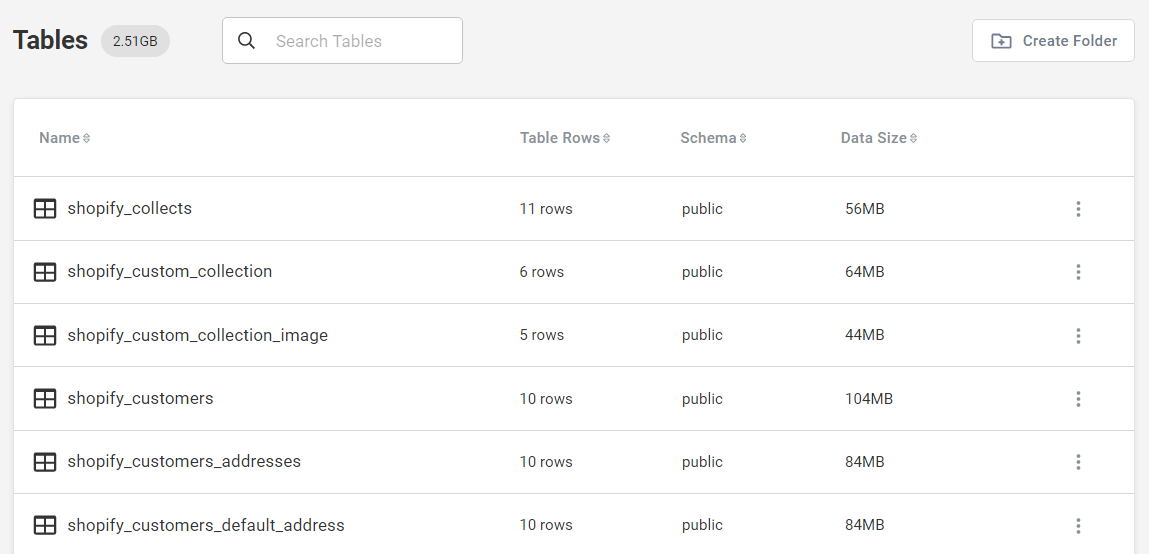Open the shopify_customers_default_address table

[206, 525]
